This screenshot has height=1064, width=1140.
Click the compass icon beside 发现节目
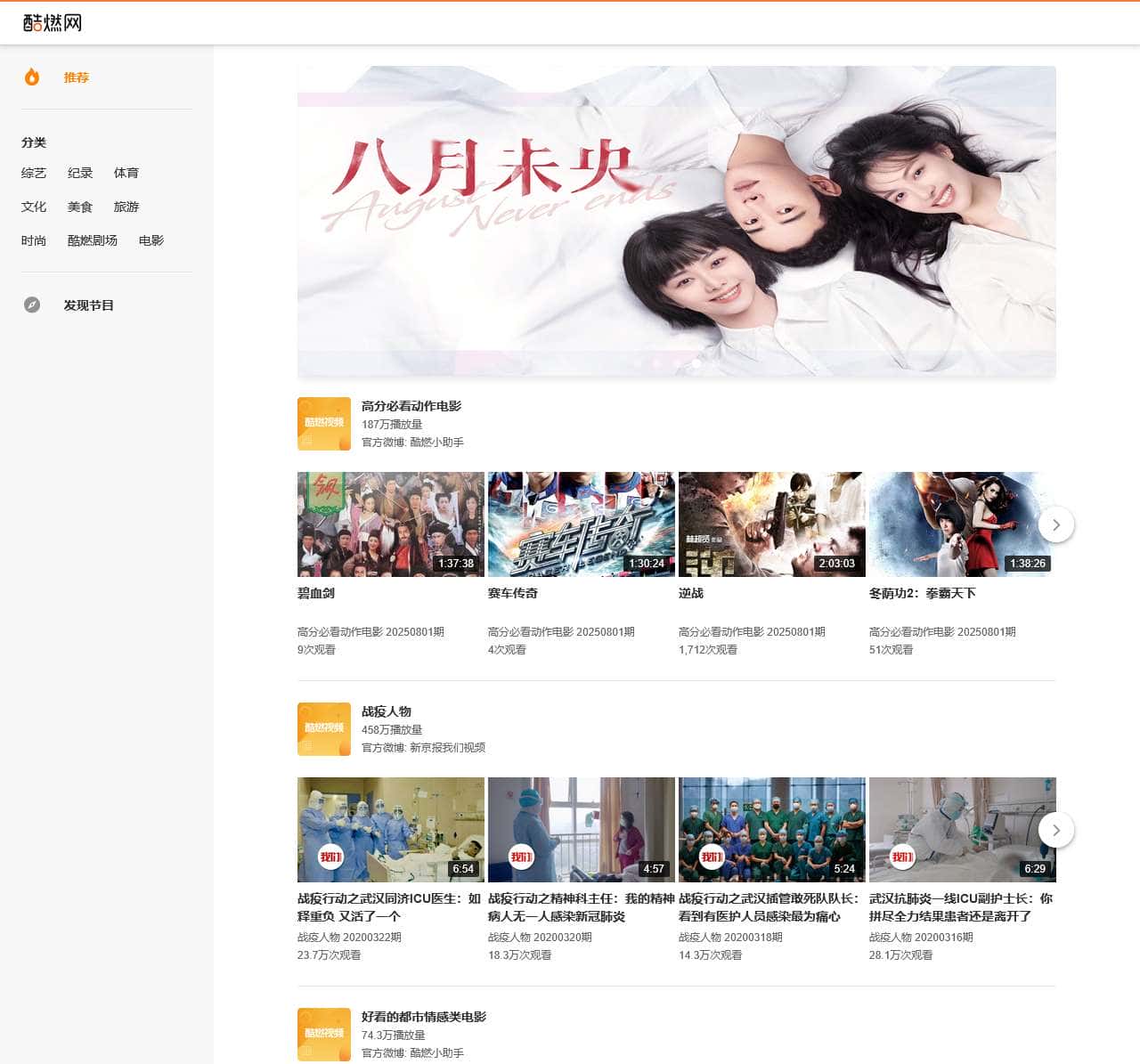coord(32,305)
